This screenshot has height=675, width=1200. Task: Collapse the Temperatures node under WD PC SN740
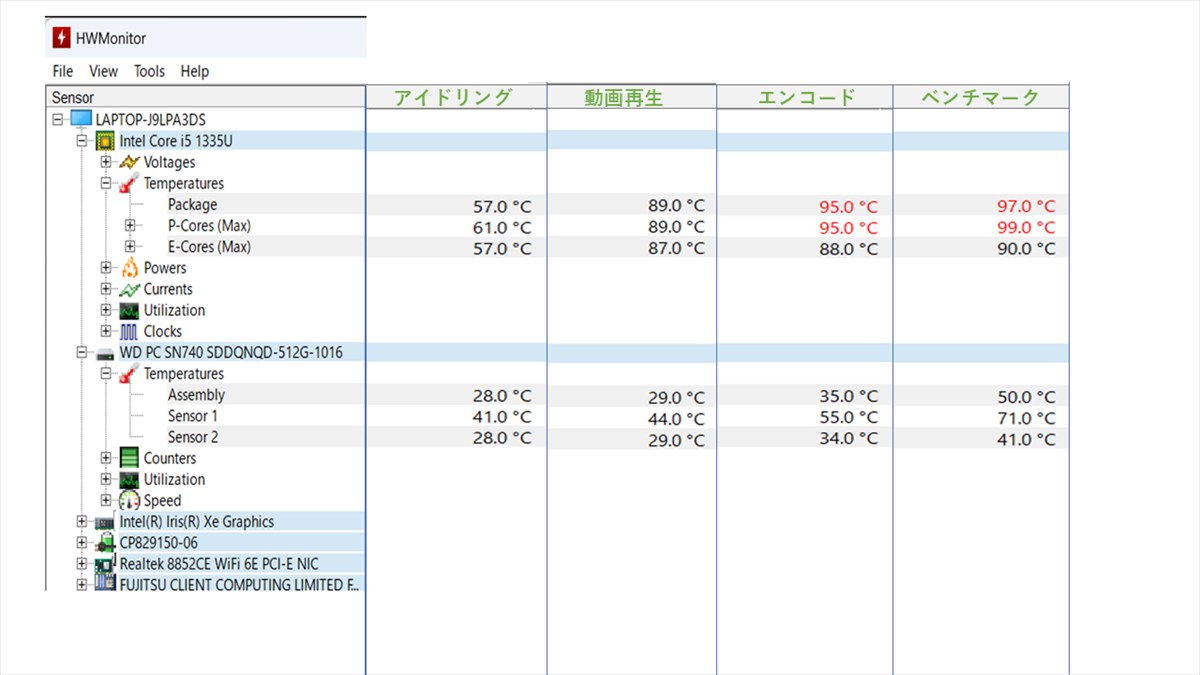(x=106, y=374)
